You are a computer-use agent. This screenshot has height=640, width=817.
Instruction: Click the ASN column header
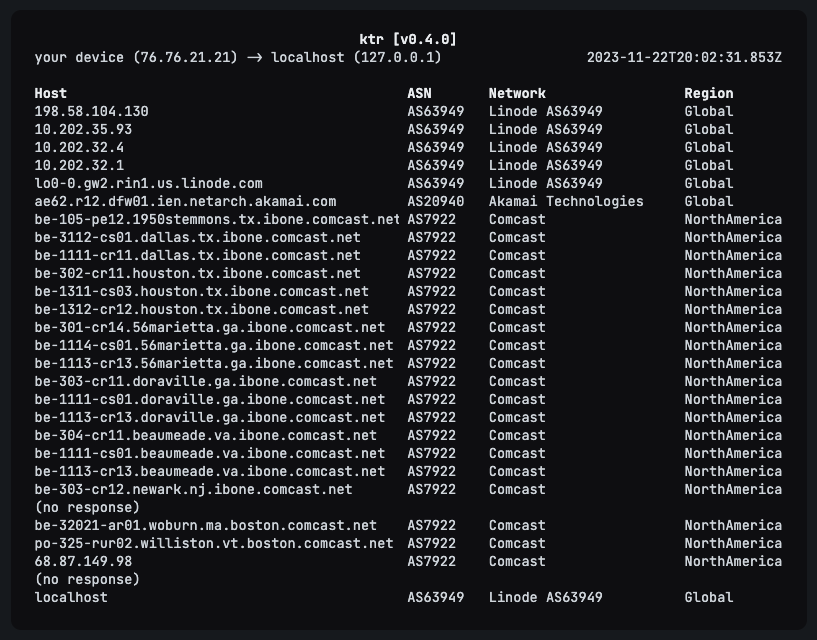(419, 93)
